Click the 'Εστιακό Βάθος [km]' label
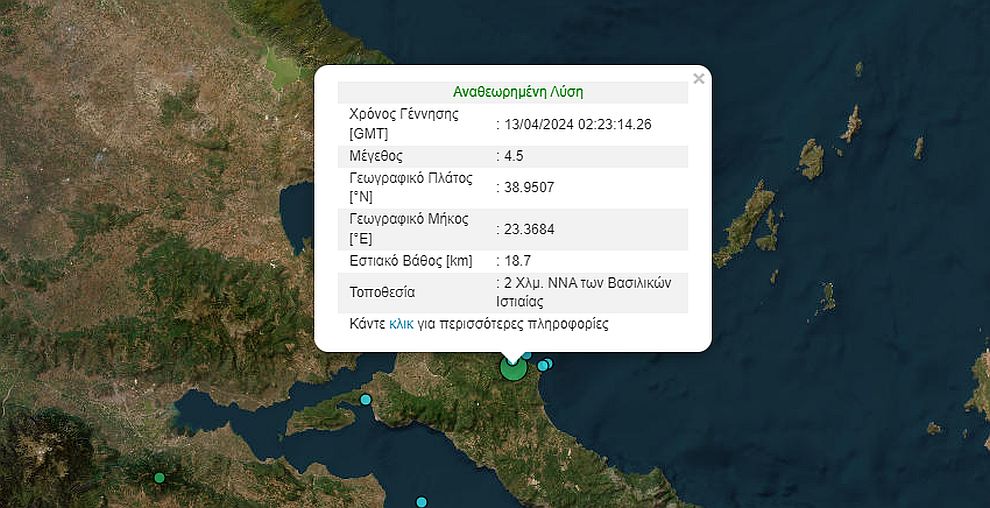 pyautogui.click(x=410, y=261)
